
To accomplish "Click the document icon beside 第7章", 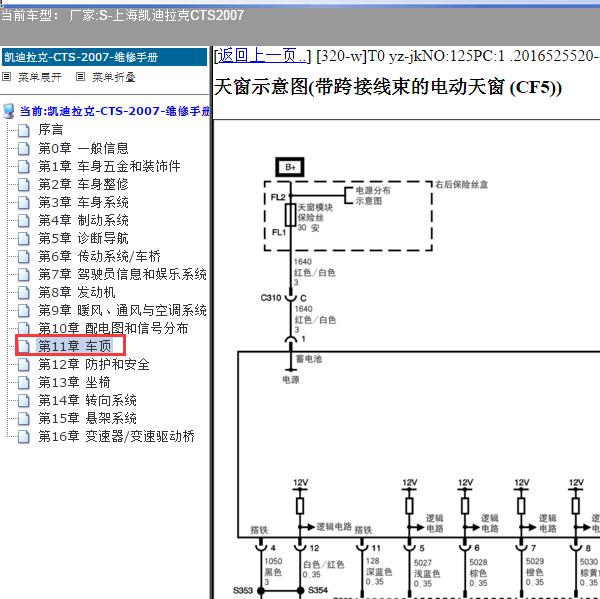I will point(24,275).
